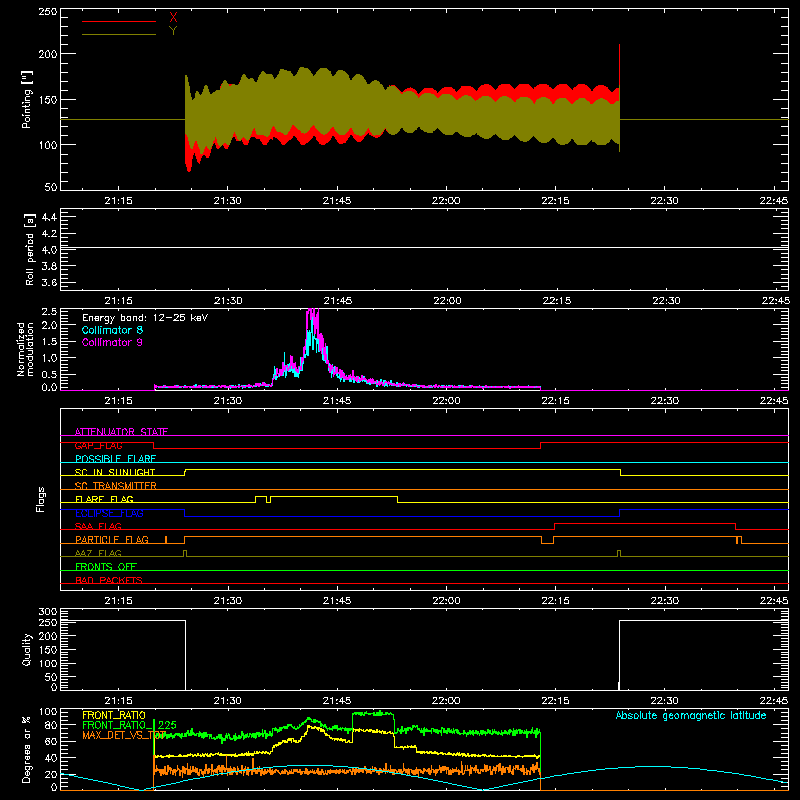The width and height of the screenshot is (800, 800).
Task: Click the 4.4 tick on Roll period axis
Action: coord(49,217)
